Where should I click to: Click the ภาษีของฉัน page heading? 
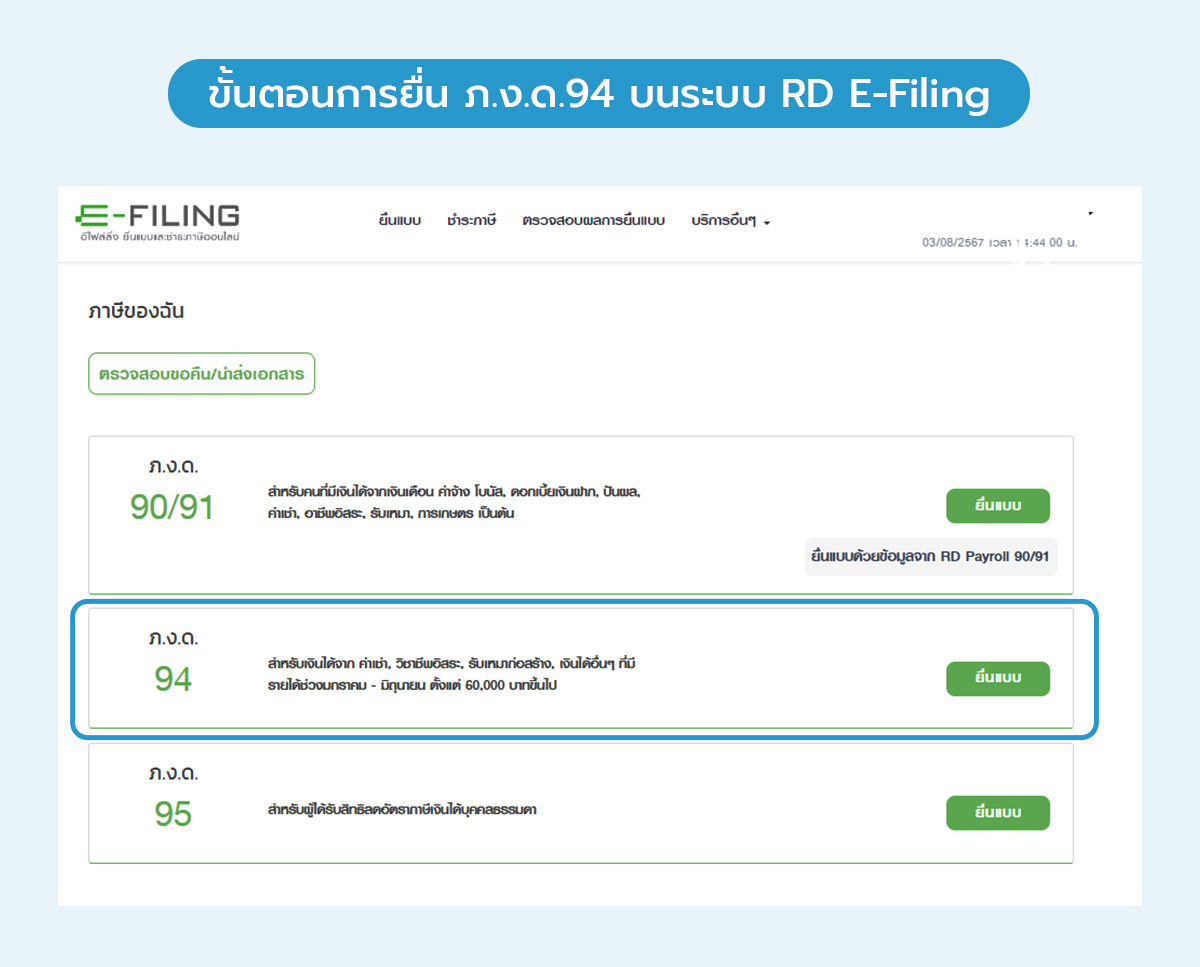(136, 311)
